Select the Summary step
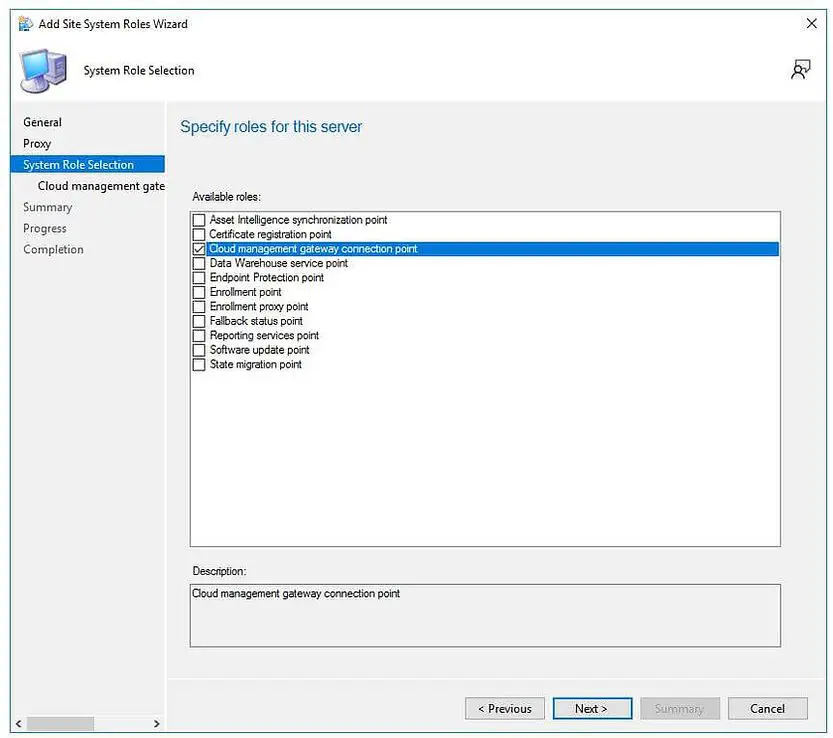 coord(47,207)
